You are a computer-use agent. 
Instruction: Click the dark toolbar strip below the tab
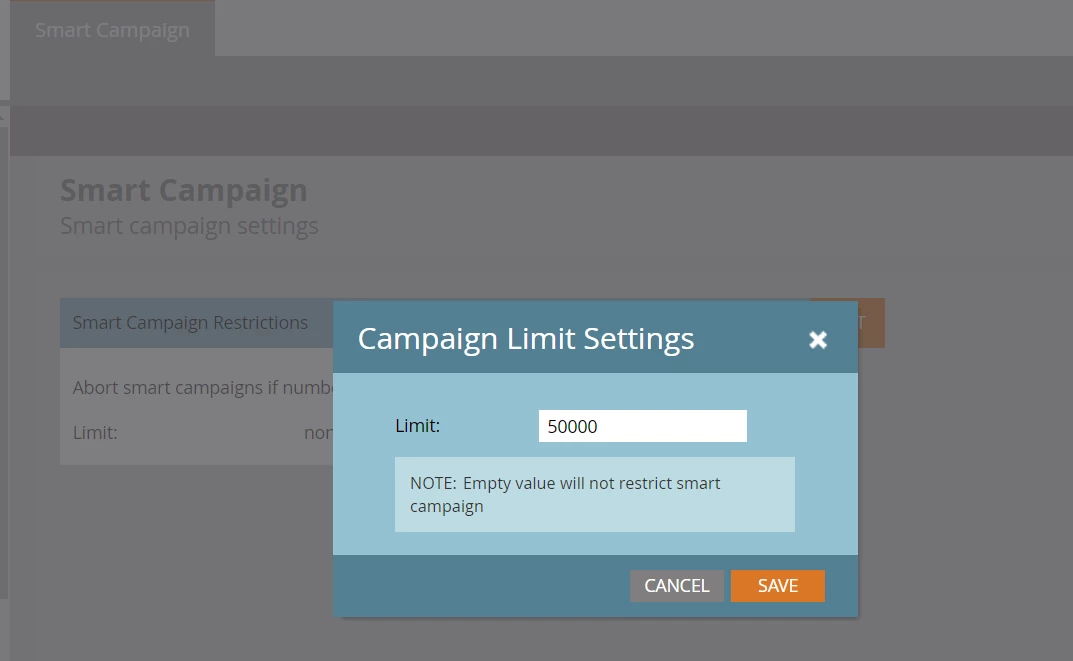click(541, 131)
